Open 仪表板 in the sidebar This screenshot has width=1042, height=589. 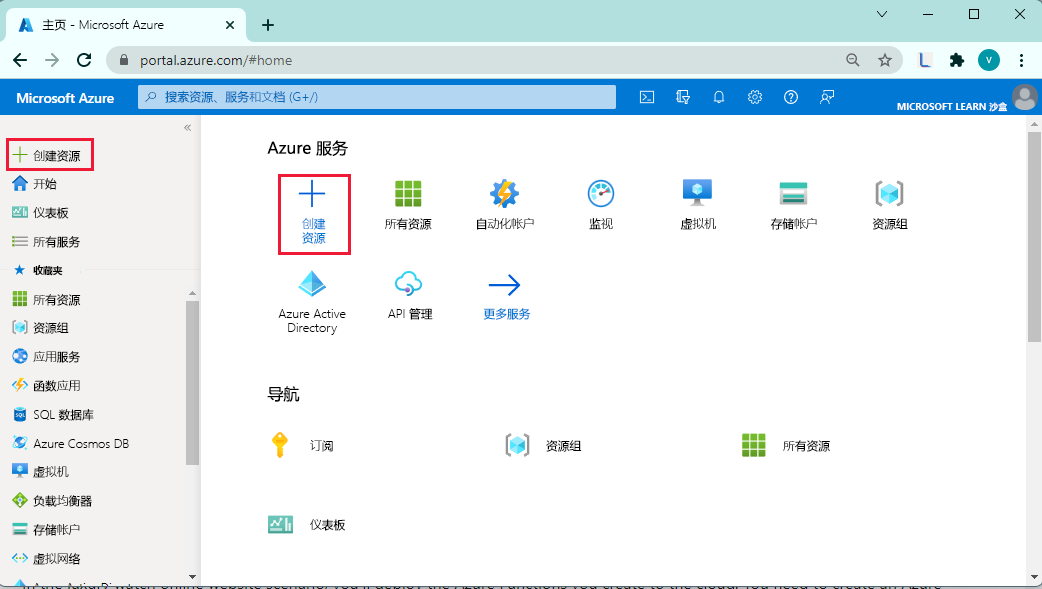pos(41,213)
